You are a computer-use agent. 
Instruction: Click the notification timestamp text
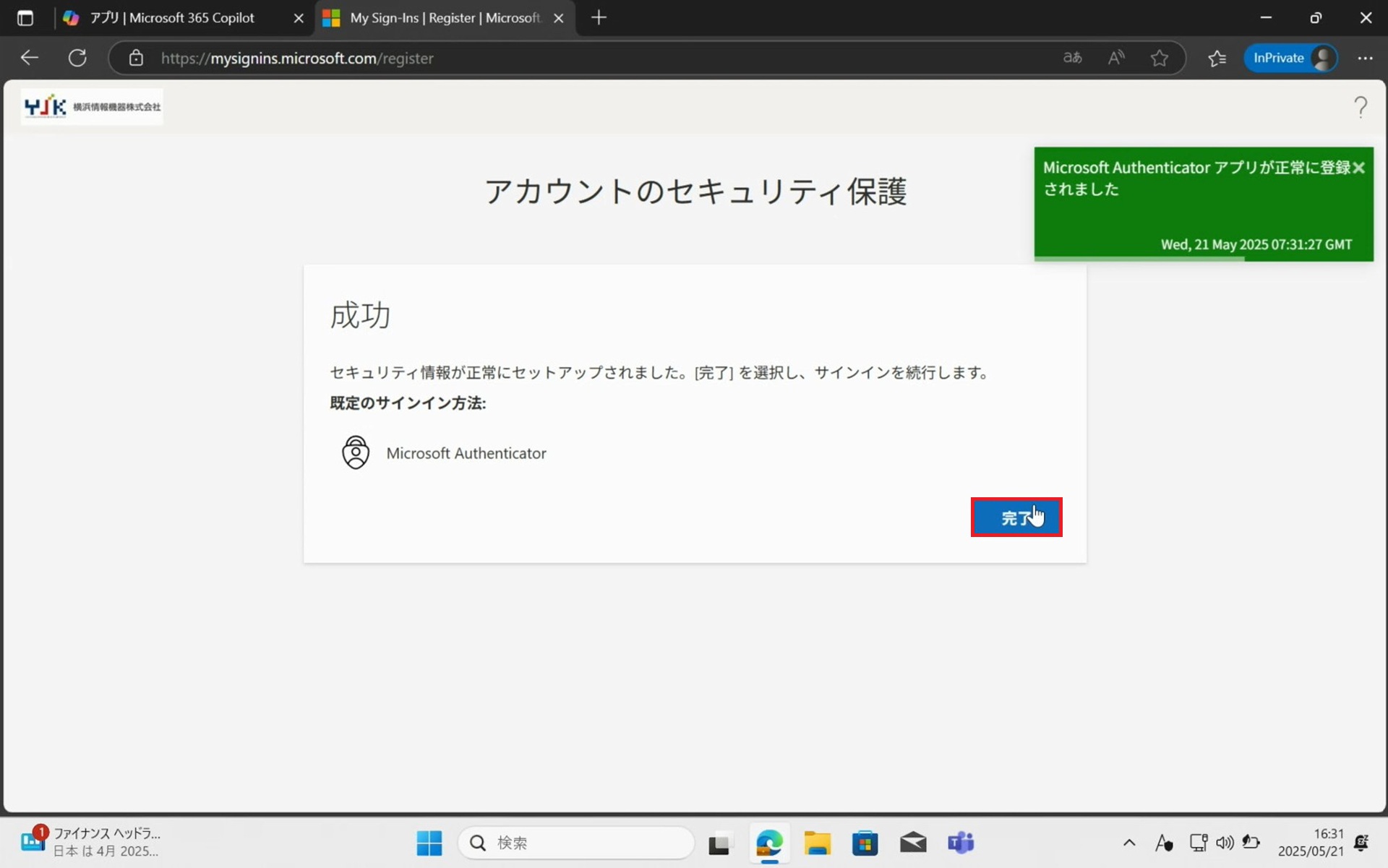(1256, 244)
